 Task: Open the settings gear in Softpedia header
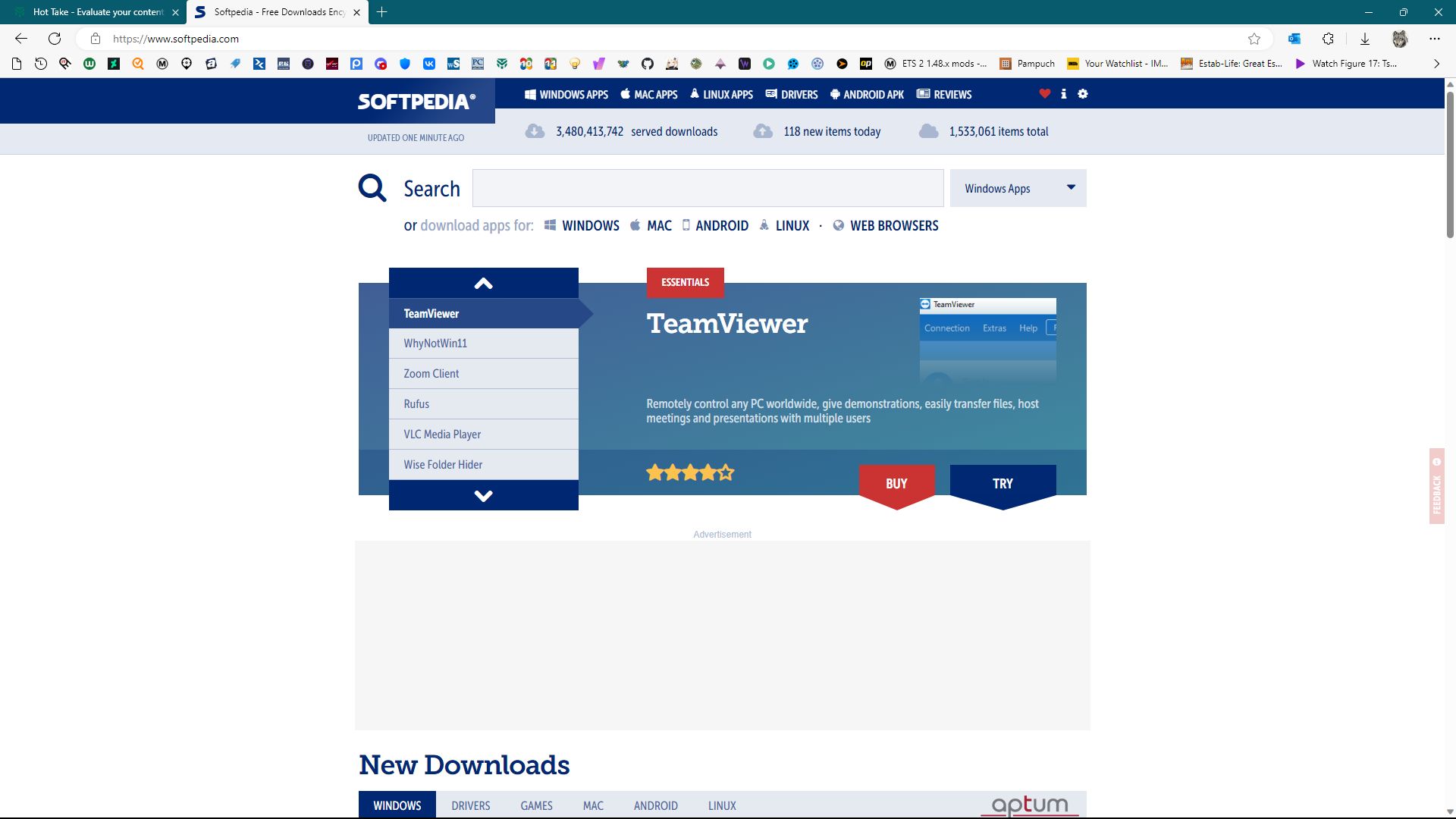pyautogui.click(x=1083, y=93)
